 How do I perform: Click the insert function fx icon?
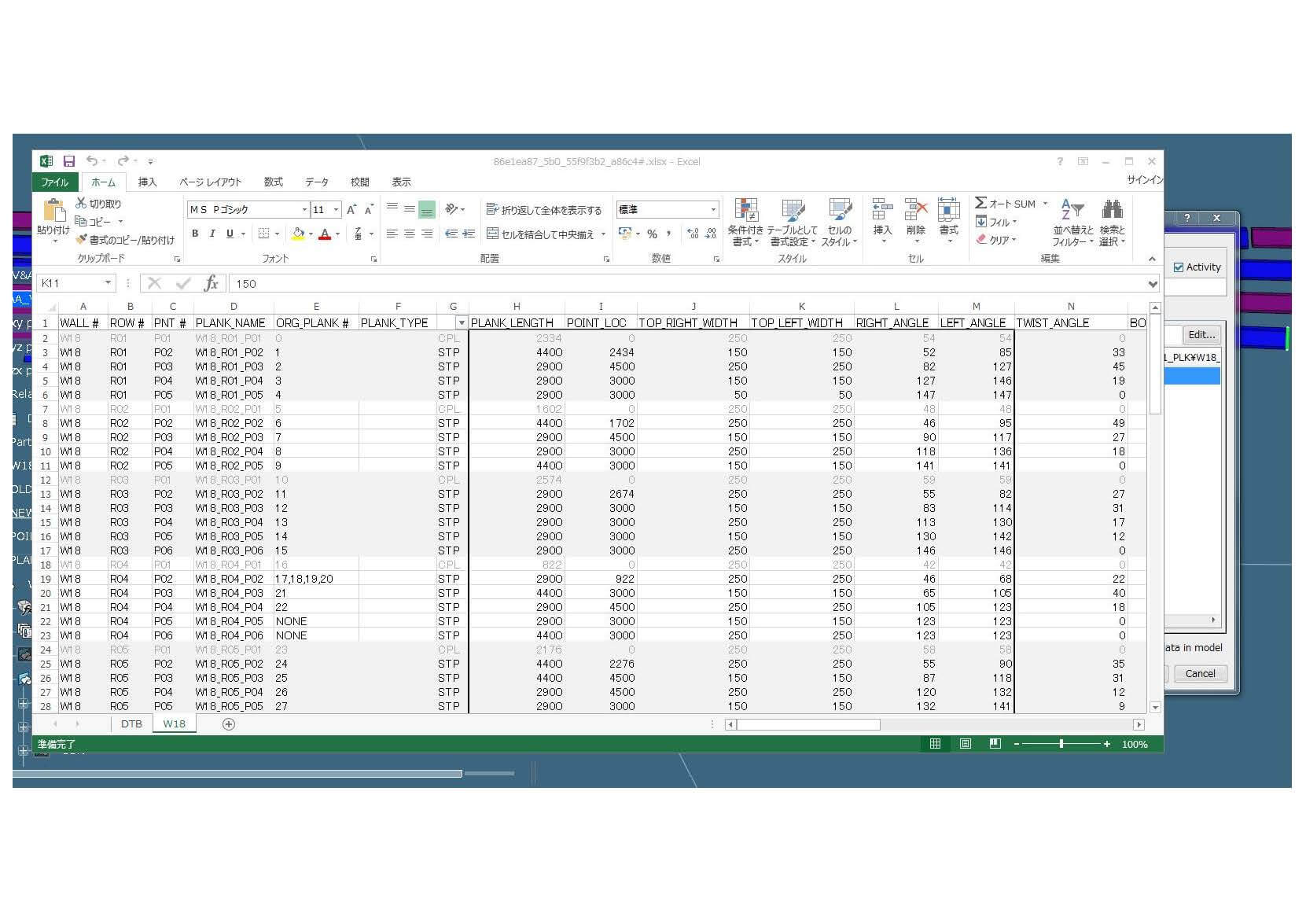[x=212, y=283]
